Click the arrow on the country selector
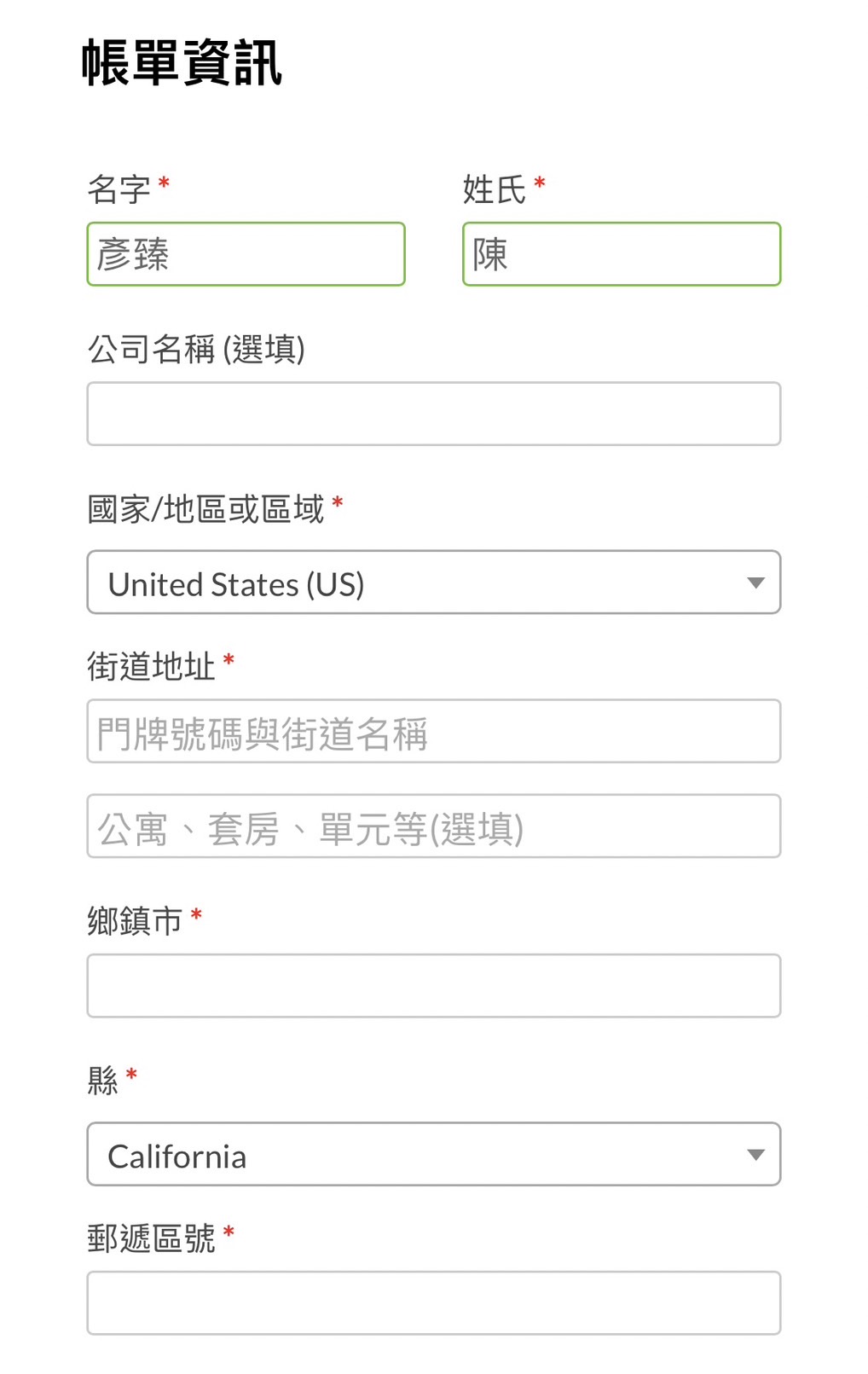Screen dimensions: 868x1374 [755, 583]
